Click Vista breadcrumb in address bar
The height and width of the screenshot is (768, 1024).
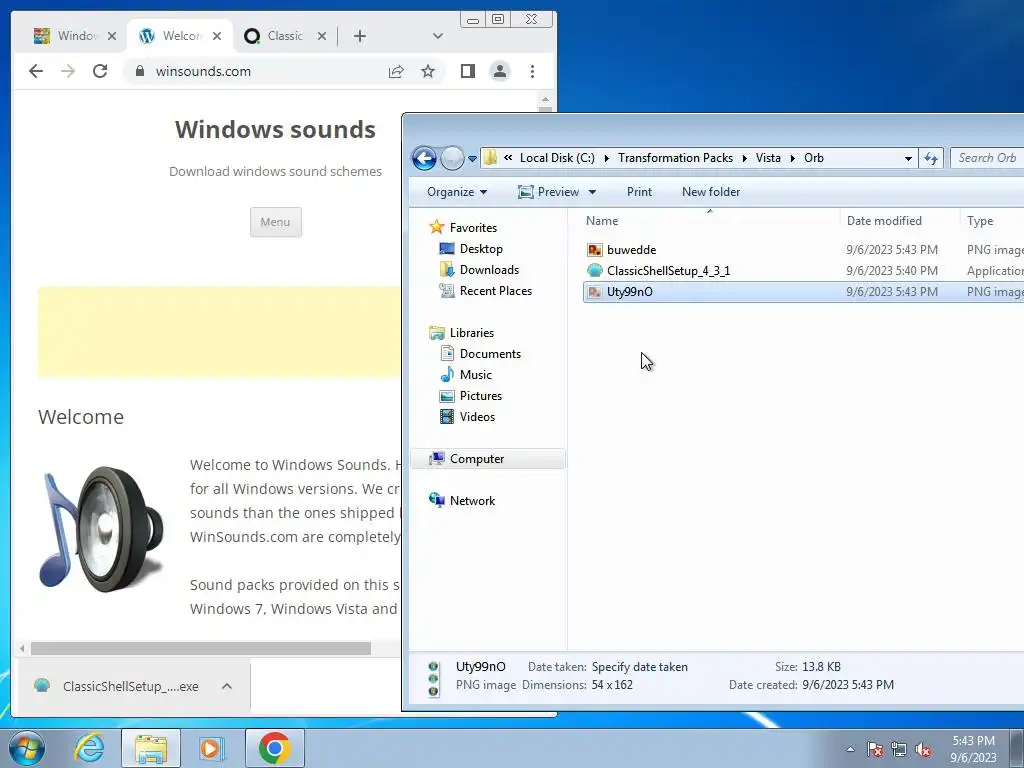click(768, 158)
